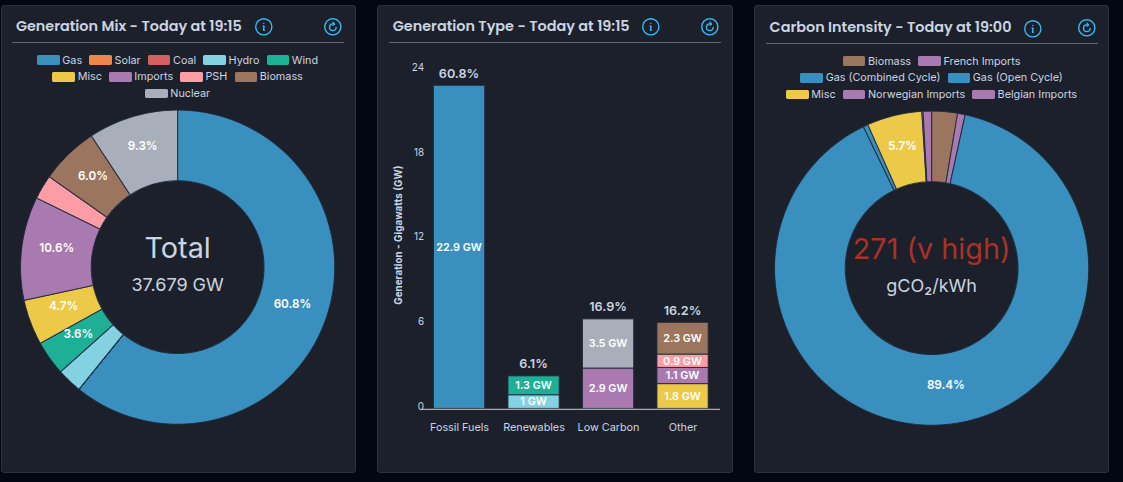Click the 1.1 GW purple bar segment

pyautogui.click(x=683, y=375)
